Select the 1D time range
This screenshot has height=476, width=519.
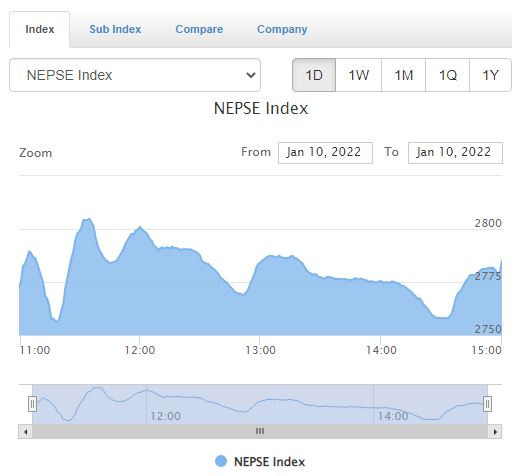click(x=314, y=75)
